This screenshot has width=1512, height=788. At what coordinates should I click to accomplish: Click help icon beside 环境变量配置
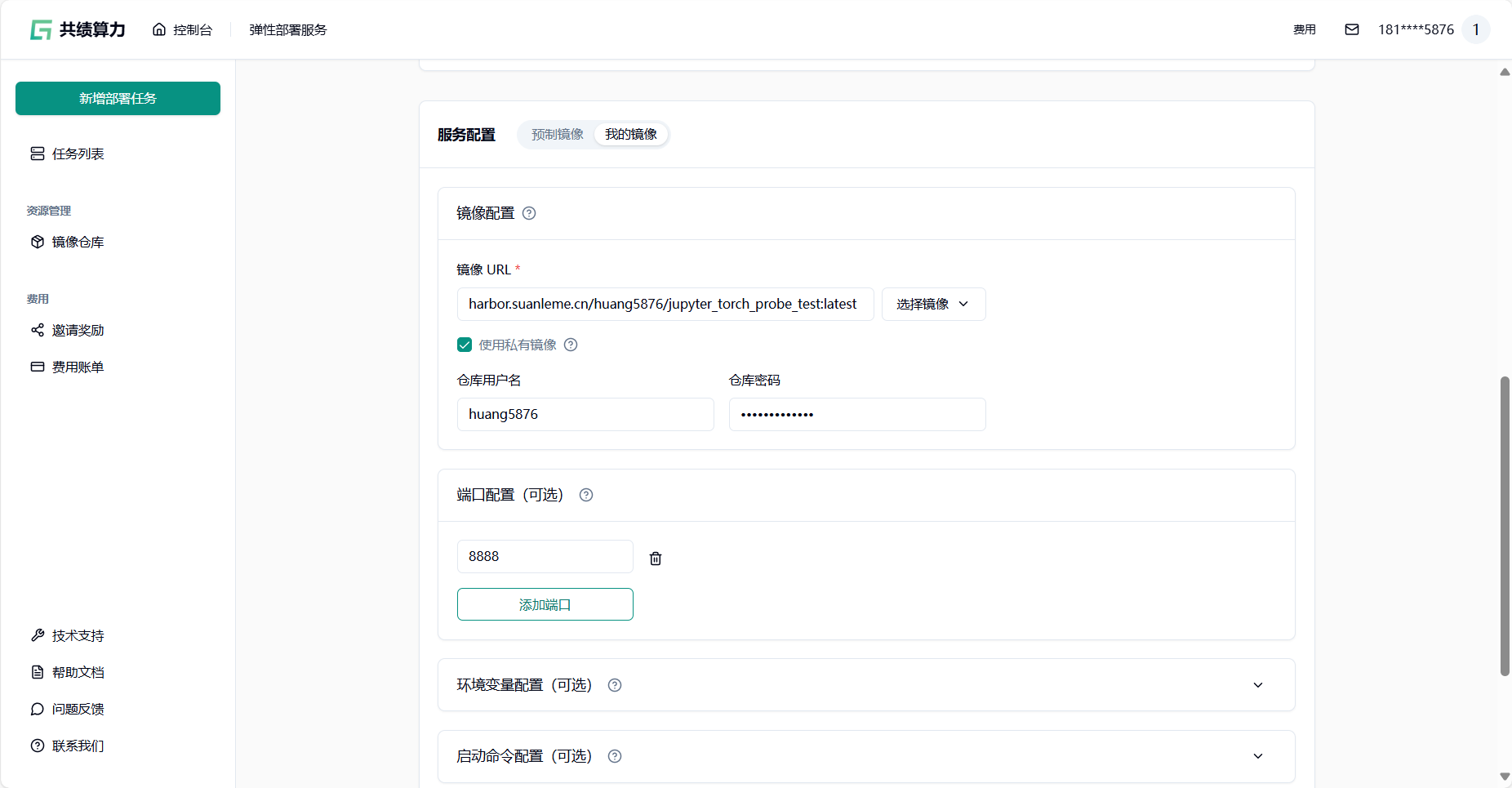pyautogui.click(x=615, y=685)
